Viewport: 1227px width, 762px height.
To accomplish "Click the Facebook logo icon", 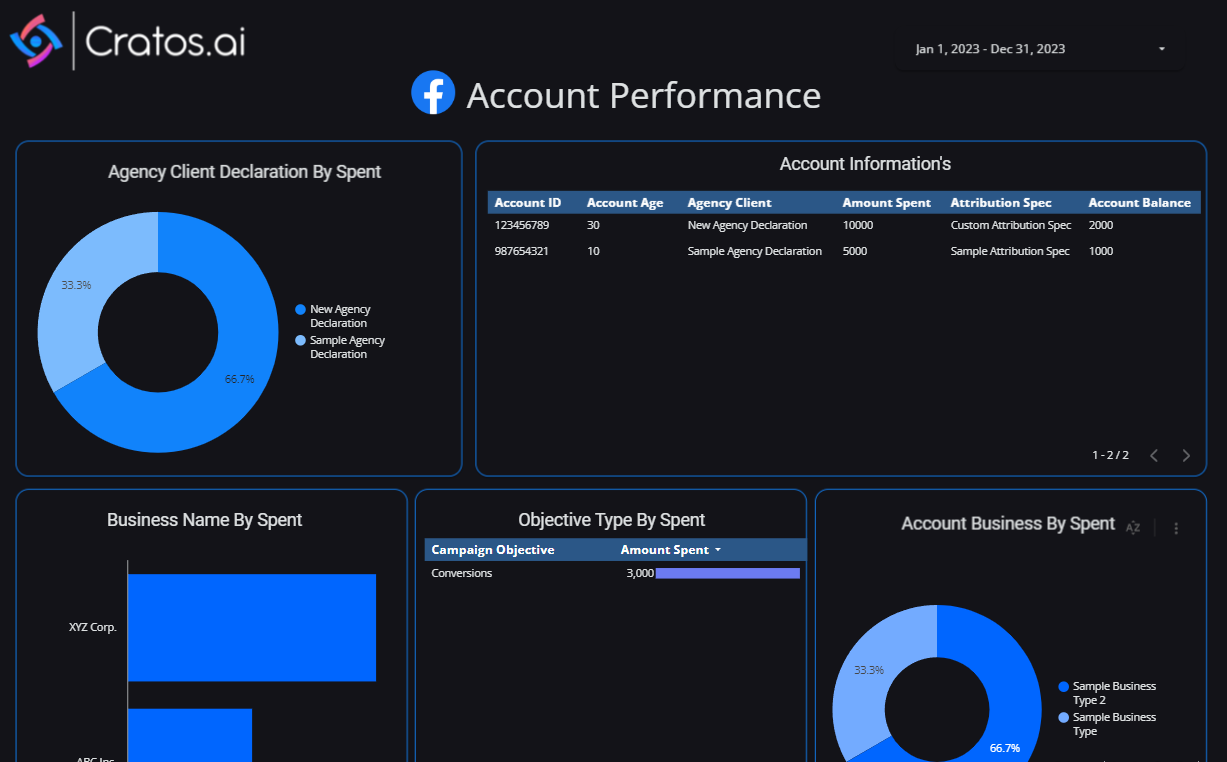I will click(x=433, y=92).
